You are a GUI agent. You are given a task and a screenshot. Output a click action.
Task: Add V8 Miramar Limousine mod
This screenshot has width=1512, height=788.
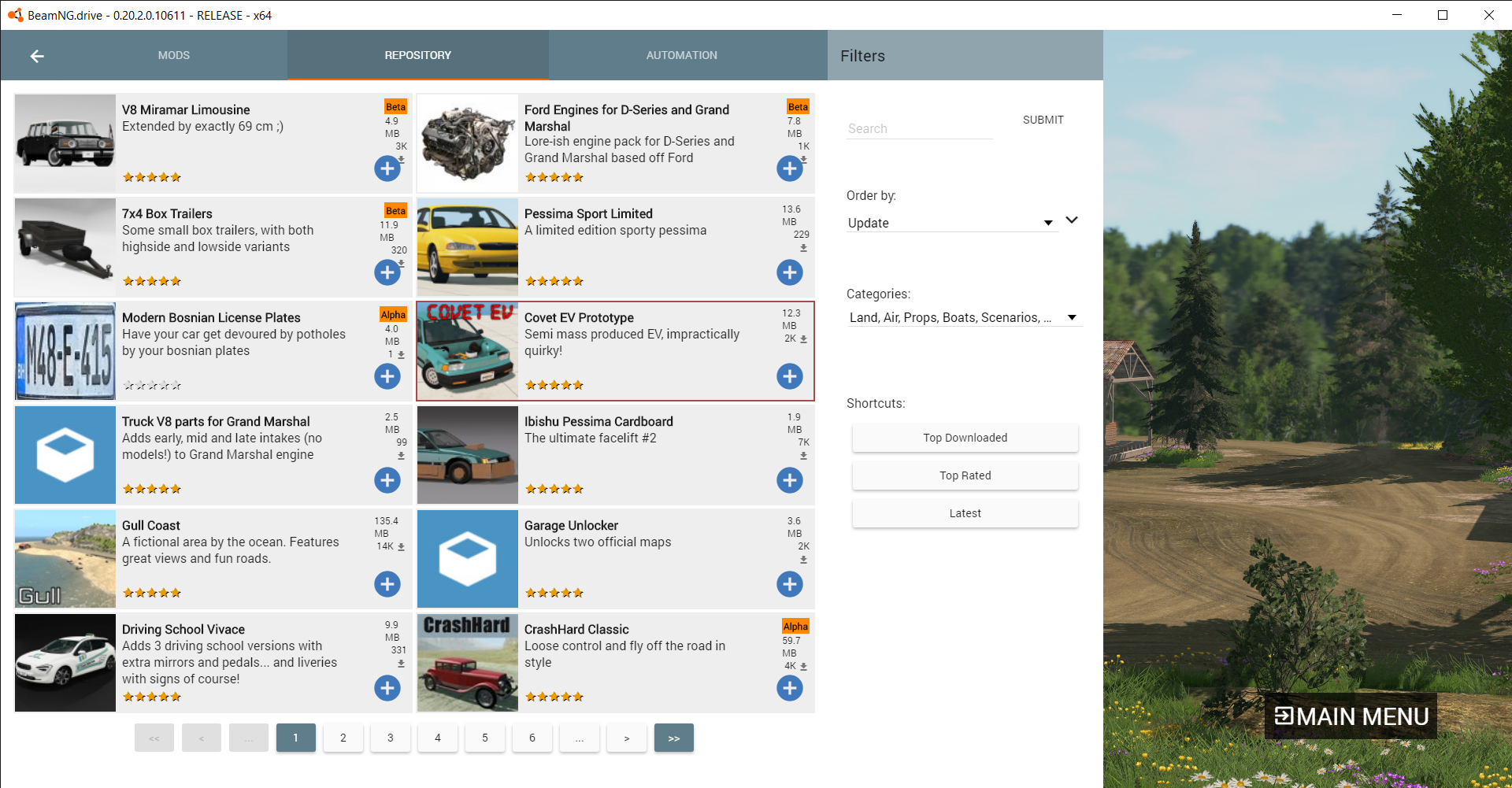pyautogui.click(x=387, y=168)
